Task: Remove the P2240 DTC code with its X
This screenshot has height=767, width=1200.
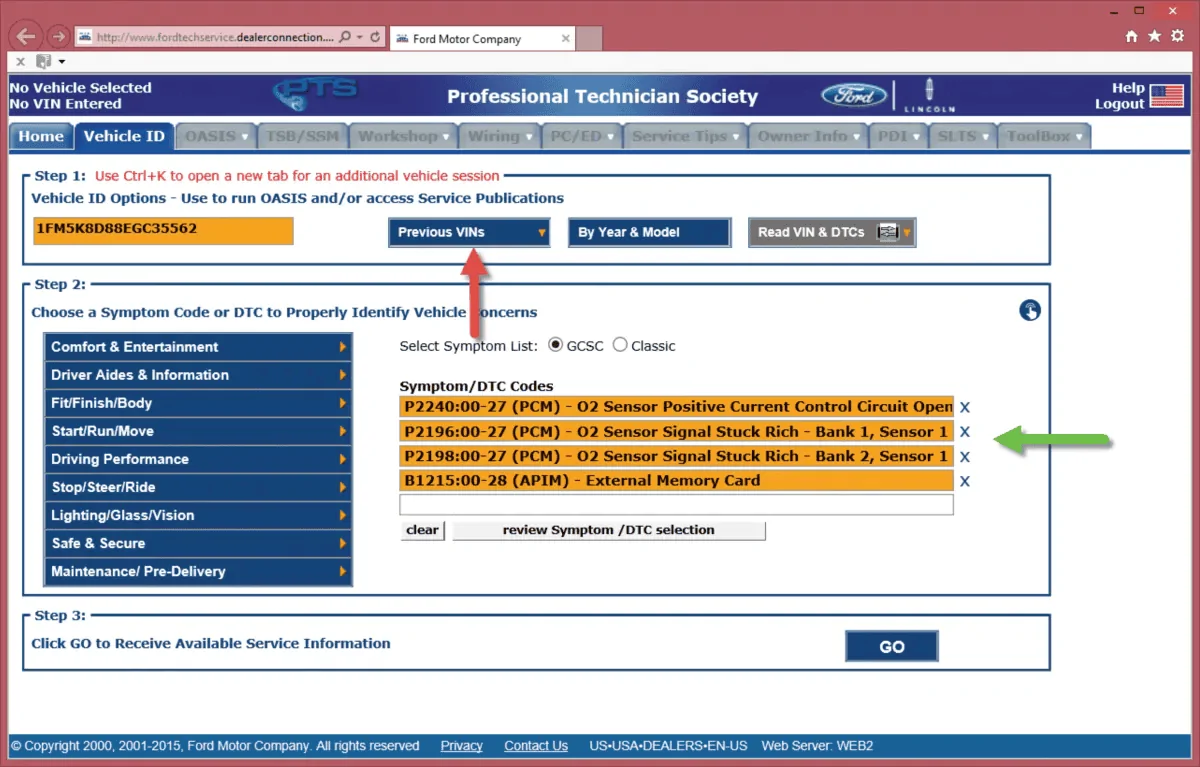Action: (965, 407)
